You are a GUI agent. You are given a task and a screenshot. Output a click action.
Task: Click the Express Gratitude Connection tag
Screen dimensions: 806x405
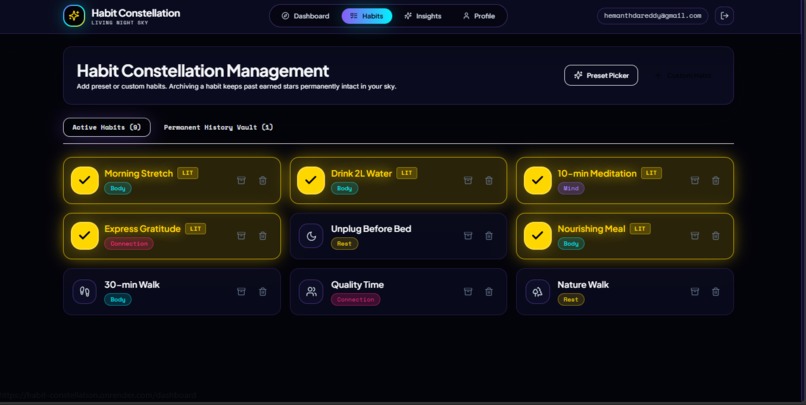point(129,244)
